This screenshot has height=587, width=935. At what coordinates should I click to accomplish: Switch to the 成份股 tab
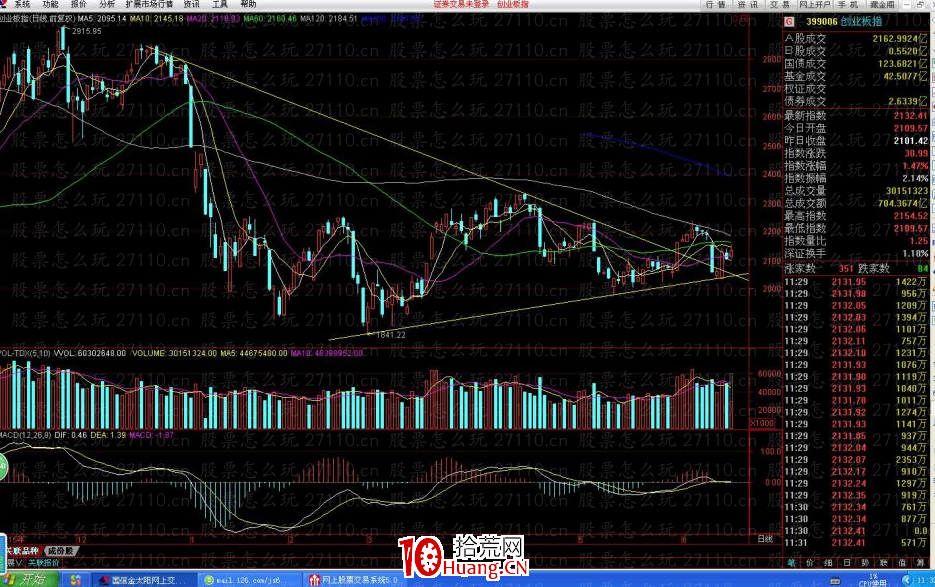click(x=60, y=551)
